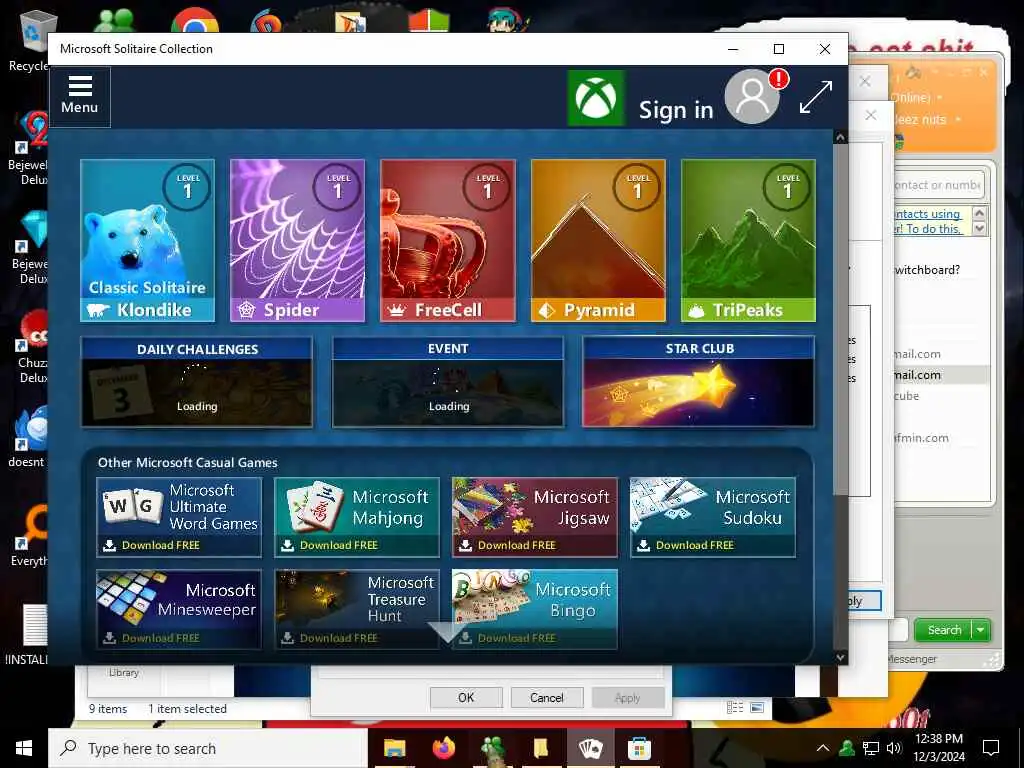Image resolution: width=1024 pixels, height=768 pixels.
Task: Toggle fullscreen with the diagonal arrows icon
Action: click(816, 97)
